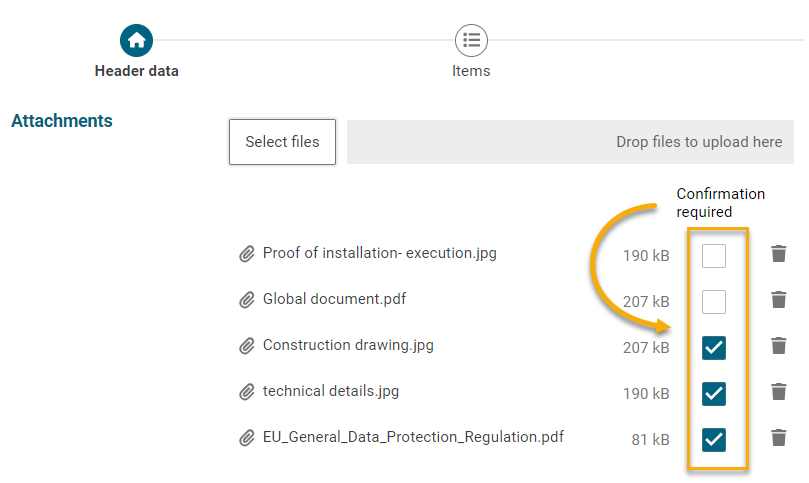809x483 pixels.
Task: Delete the Global document.pdf attachment
Action: [779, 300]
